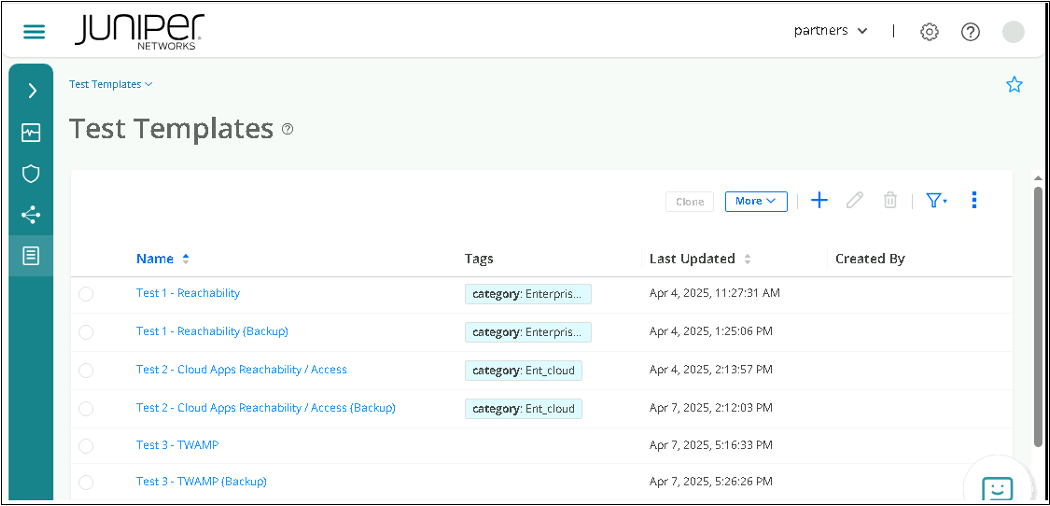Click timestamp Apr 4, 2025, 1:25:06 PM
This screenshot has height=506, width=1050.
click(711, 331)
